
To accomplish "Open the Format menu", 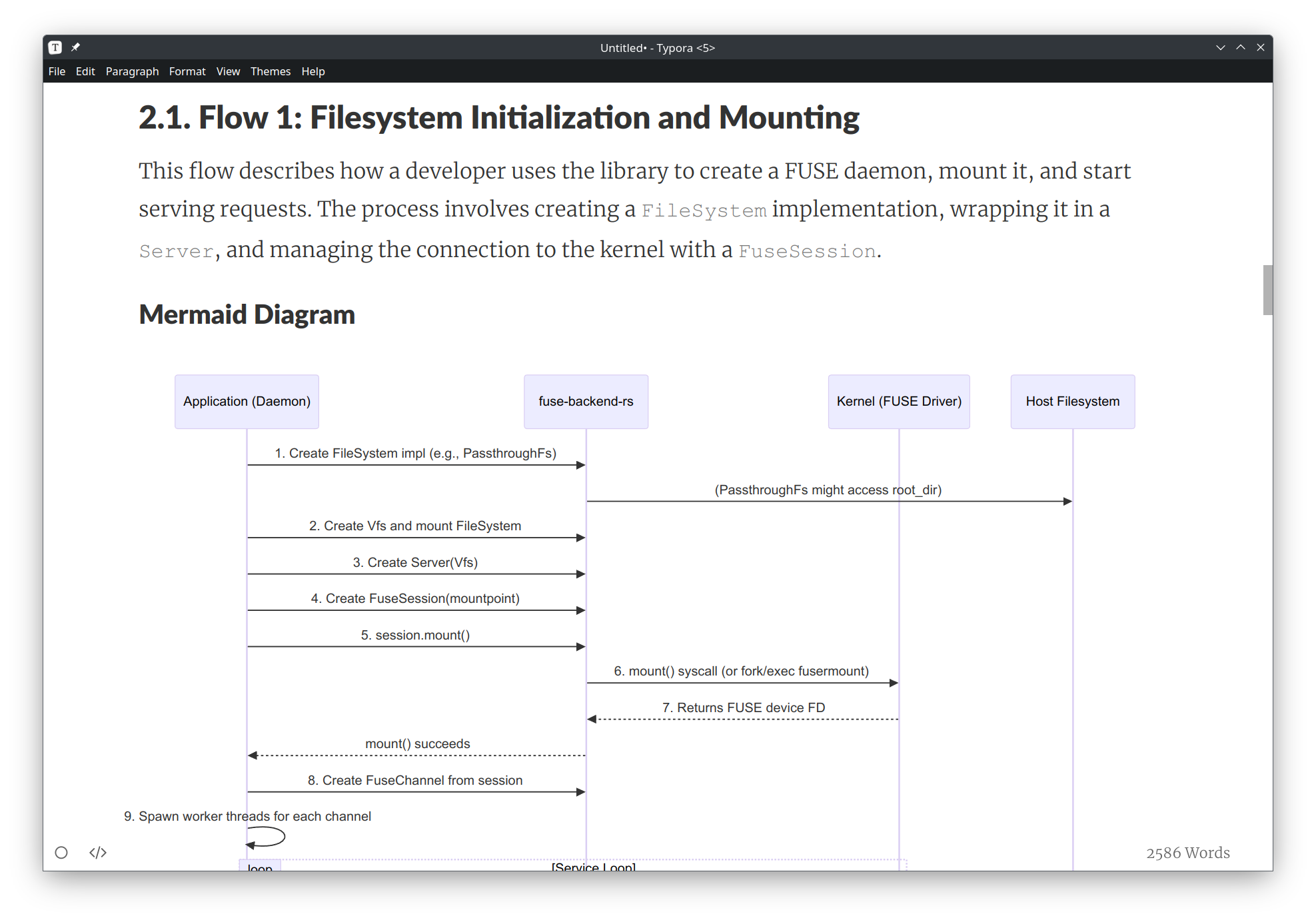I will 187,71.
